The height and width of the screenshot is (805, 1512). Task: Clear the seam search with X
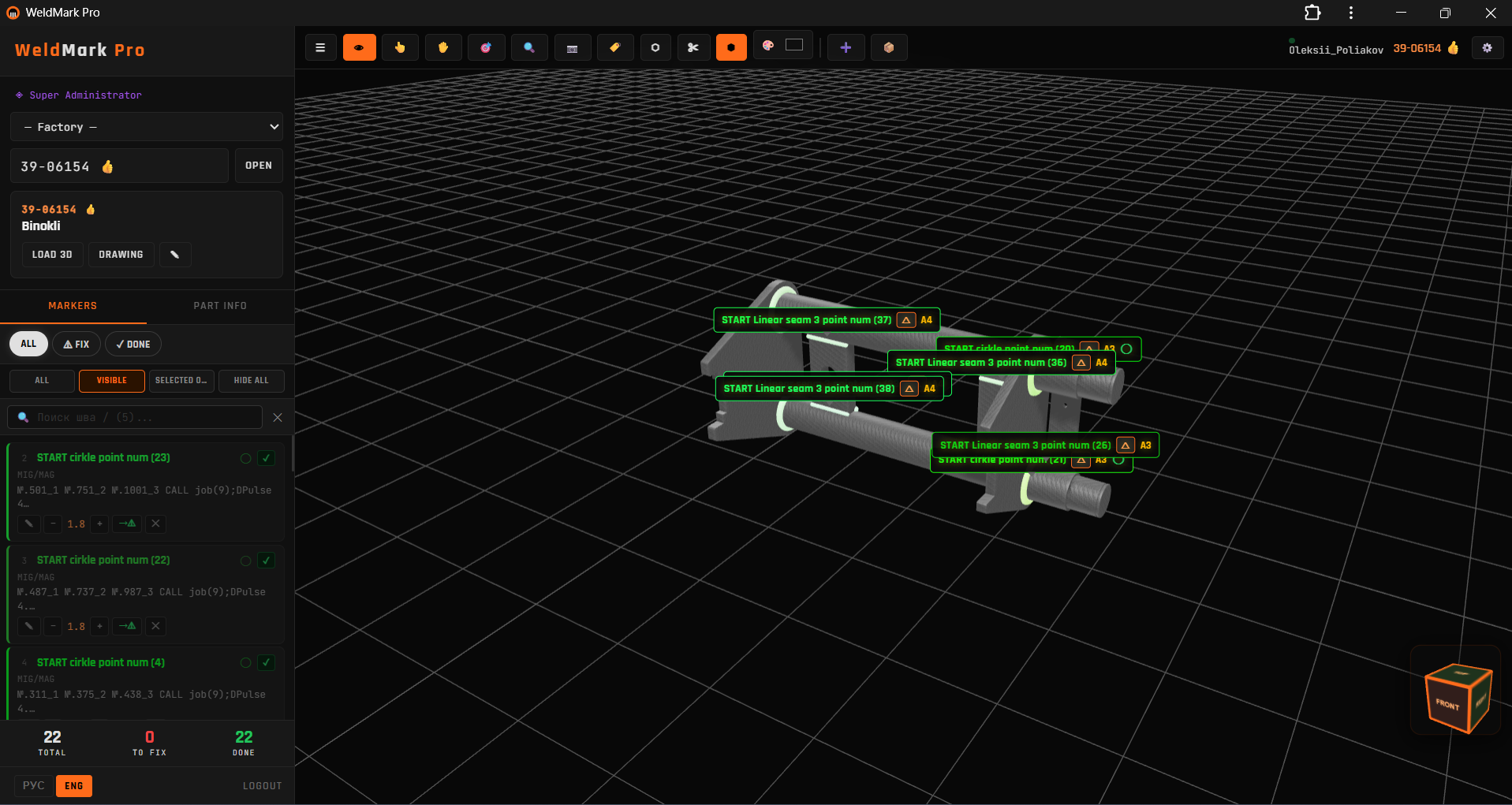click(x=278, y=418)
